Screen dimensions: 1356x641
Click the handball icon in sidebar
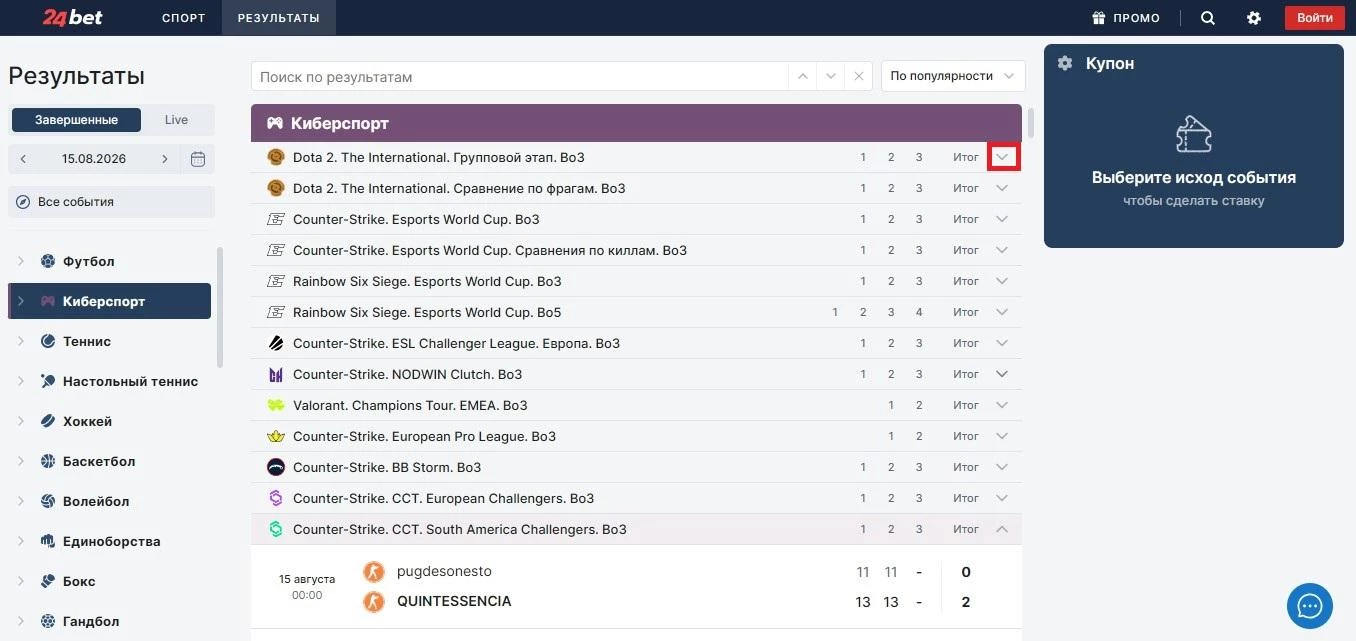coord(48,621)
